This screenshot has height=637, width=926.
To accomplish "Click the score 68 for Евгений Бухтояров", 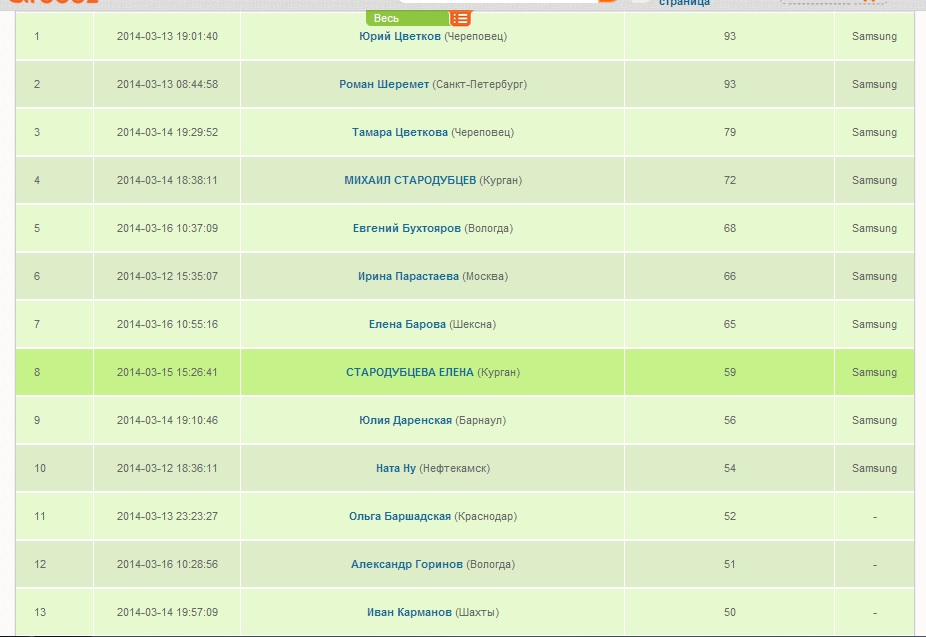I will click(730, 228).
